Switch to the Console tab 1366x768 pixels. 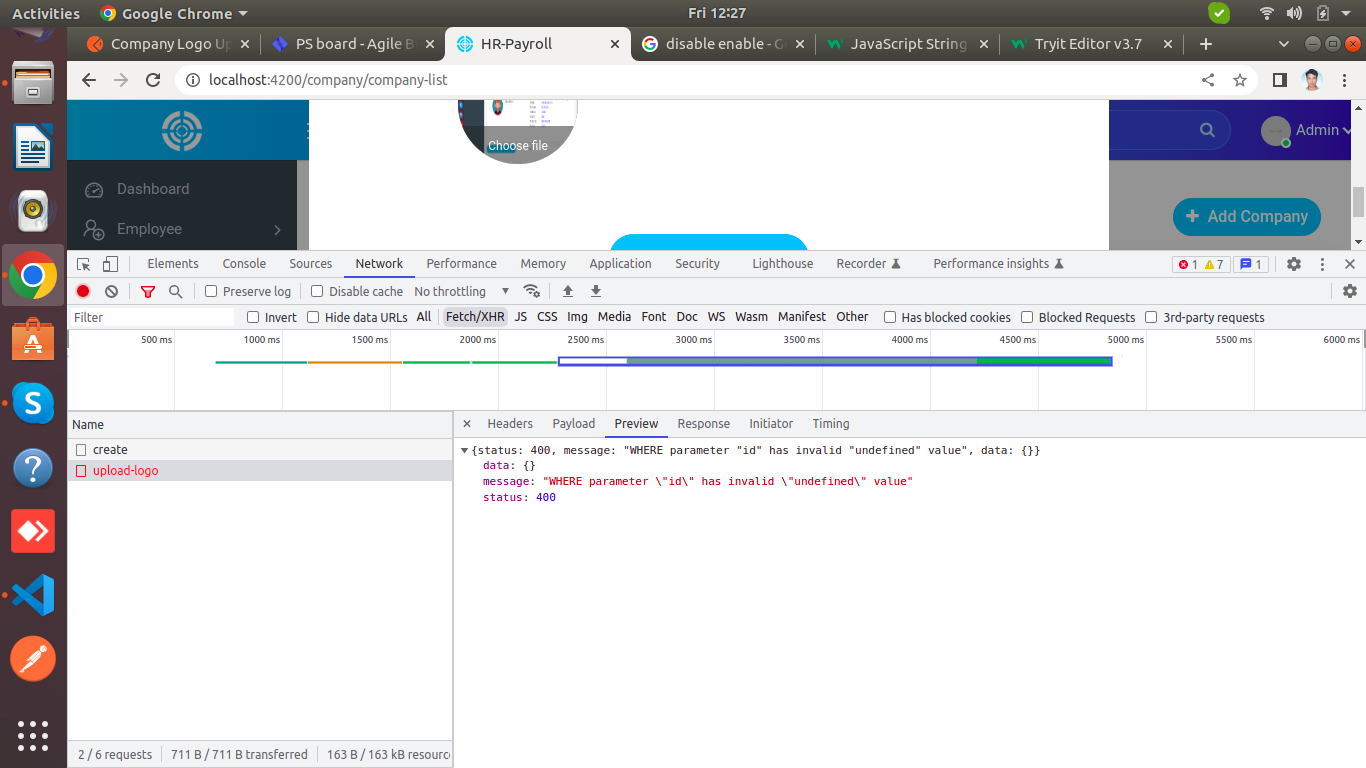pyautogui.click(x=244, y=264)
